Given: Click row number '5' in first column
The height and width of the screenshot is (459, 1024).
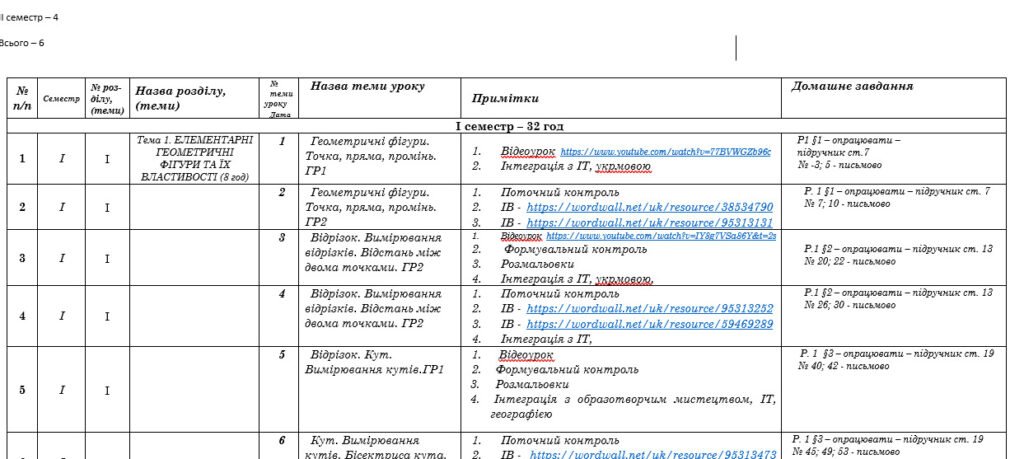Looking at the screenshot, I should (x=22, y=390).
